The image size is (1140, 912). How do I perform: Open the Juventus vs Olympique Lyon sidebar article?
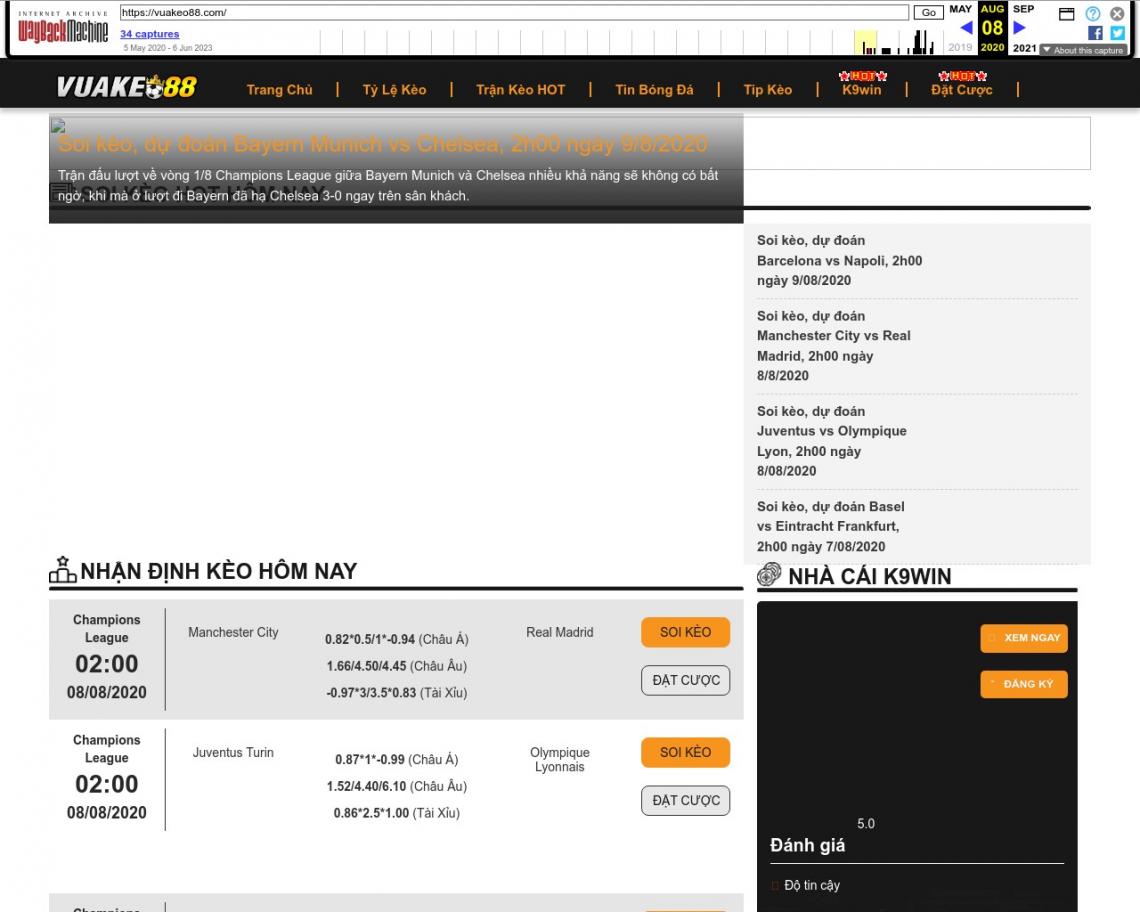[832, 441]
